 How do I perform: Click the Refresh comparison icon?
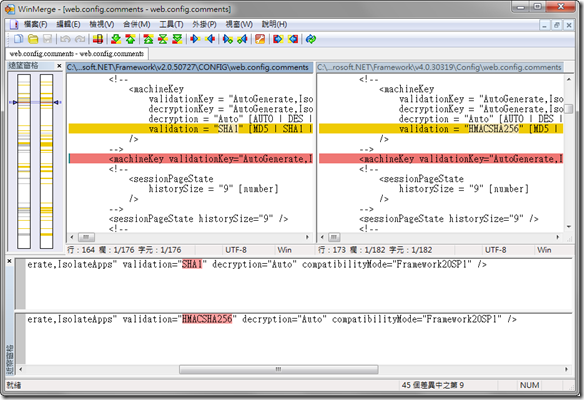(x=311, y=39)
